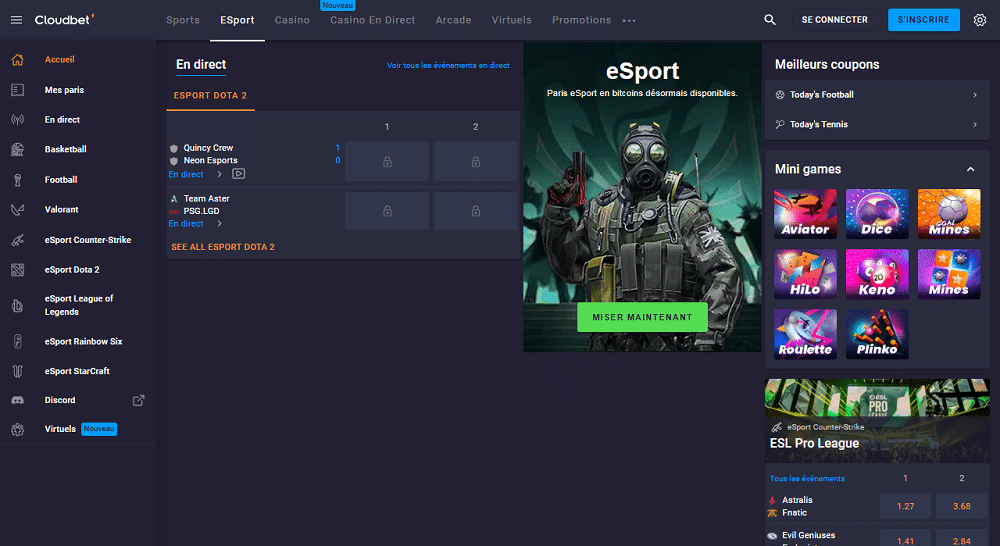Open SEE ALL ESPORT DOTA 2 link
Image resolution: width=1000 pixels, height=546 pixels.
pyautogui.click(x=223, y=247)
